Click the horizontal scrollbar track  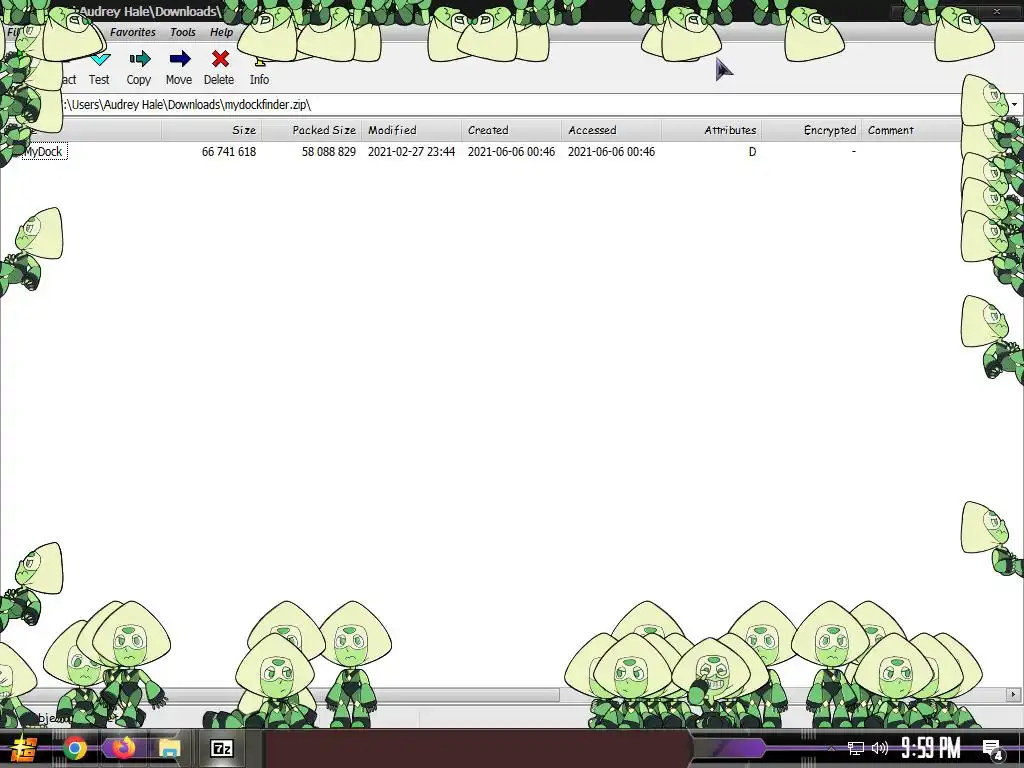click(784, 694)
